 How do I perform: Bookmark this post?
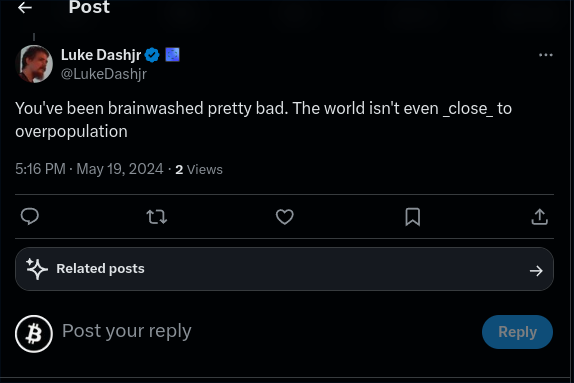(413, 217)
